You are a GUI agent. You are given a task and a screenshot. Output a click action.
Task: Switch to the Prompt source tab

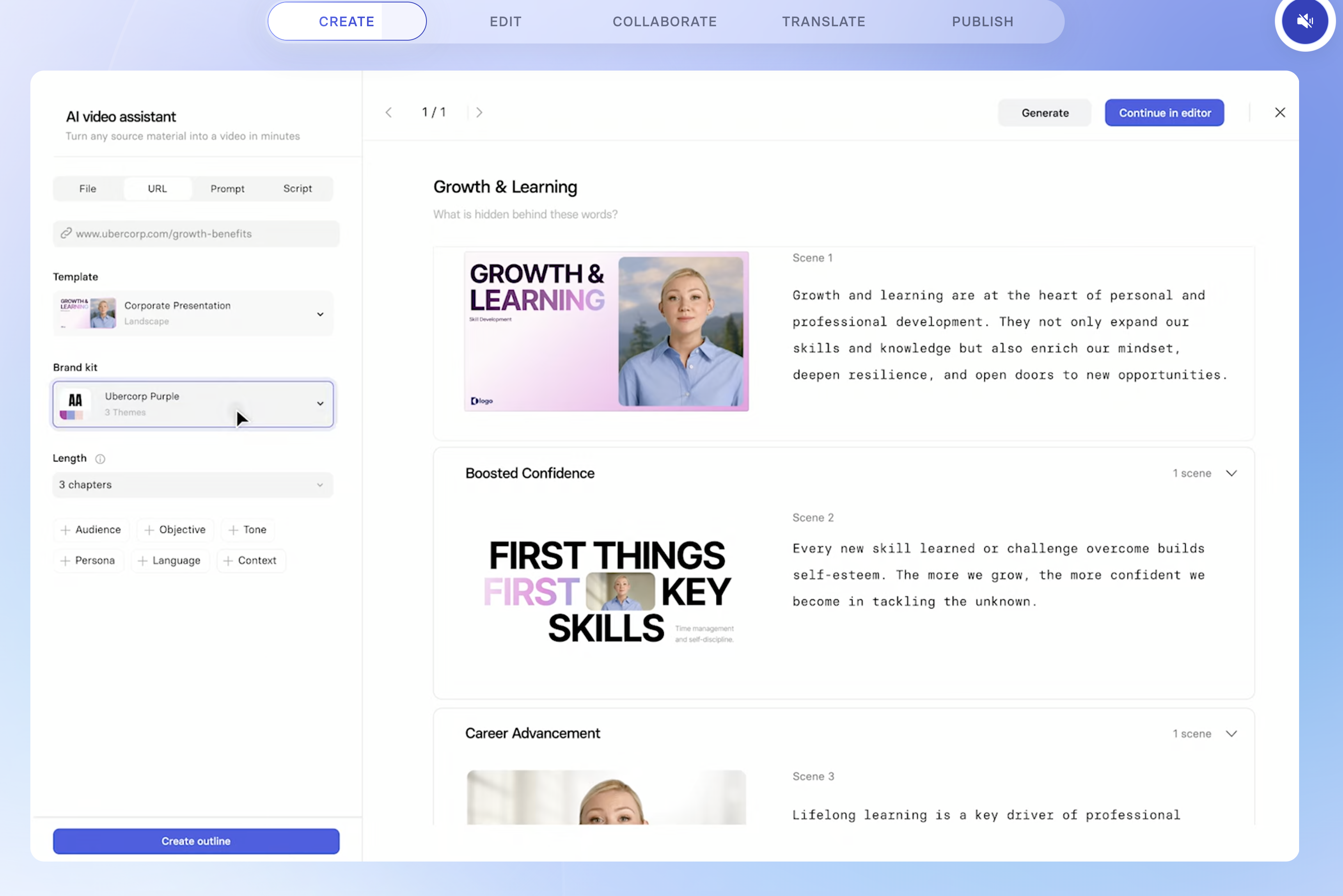coord(227,189)
